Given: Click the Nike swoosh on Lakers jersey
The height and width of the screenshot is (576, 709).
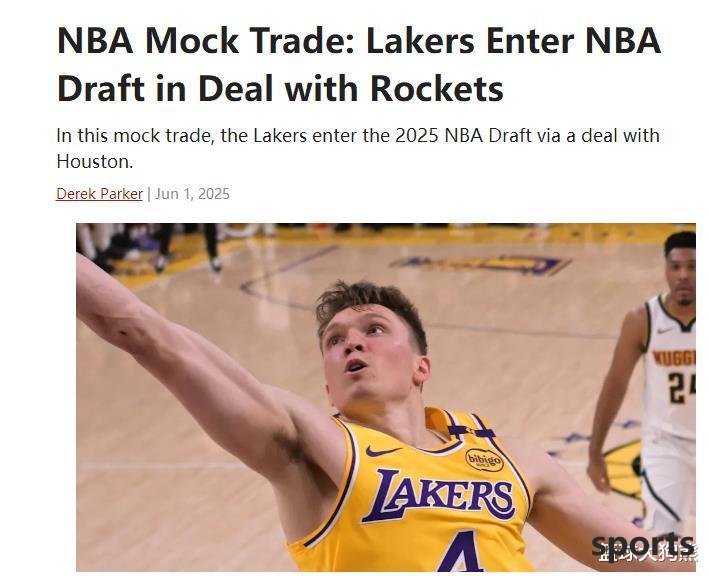Looking at the screenshot, I should pyautogui.click(x=383, y=451).
